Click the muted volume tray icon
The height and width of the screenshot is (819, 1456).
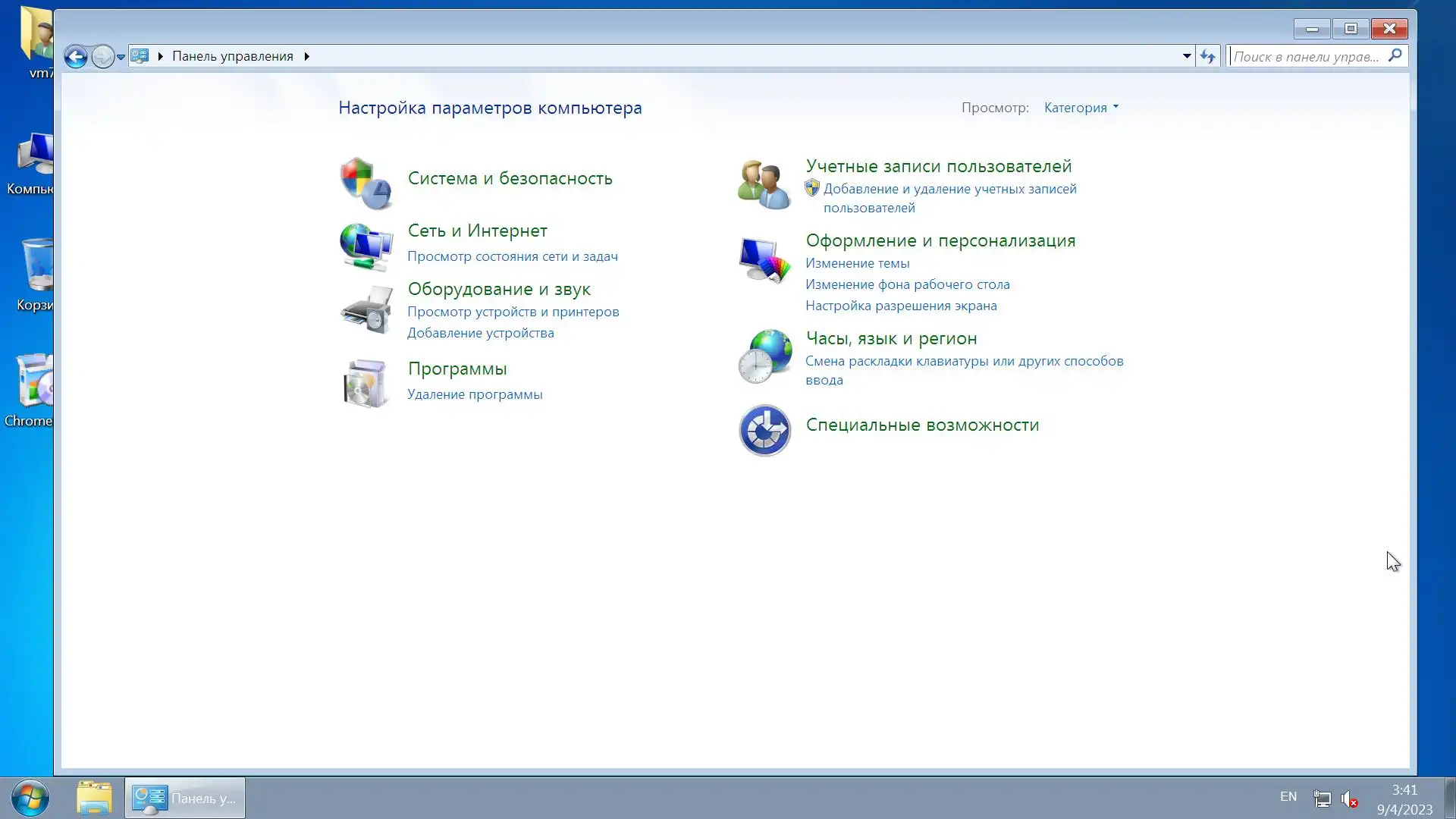pyautogui.click(x=1349, y=799)
